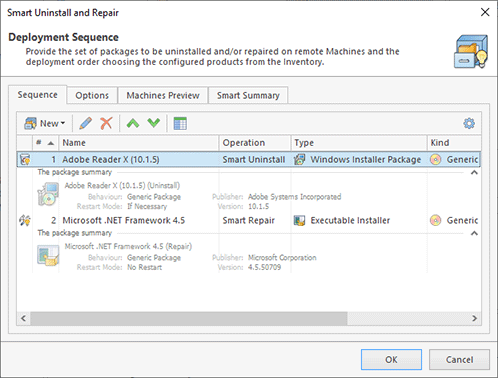Switch to the Options tab
The height and width of the screenshot is (378, 498).
(x=92, y=95)
